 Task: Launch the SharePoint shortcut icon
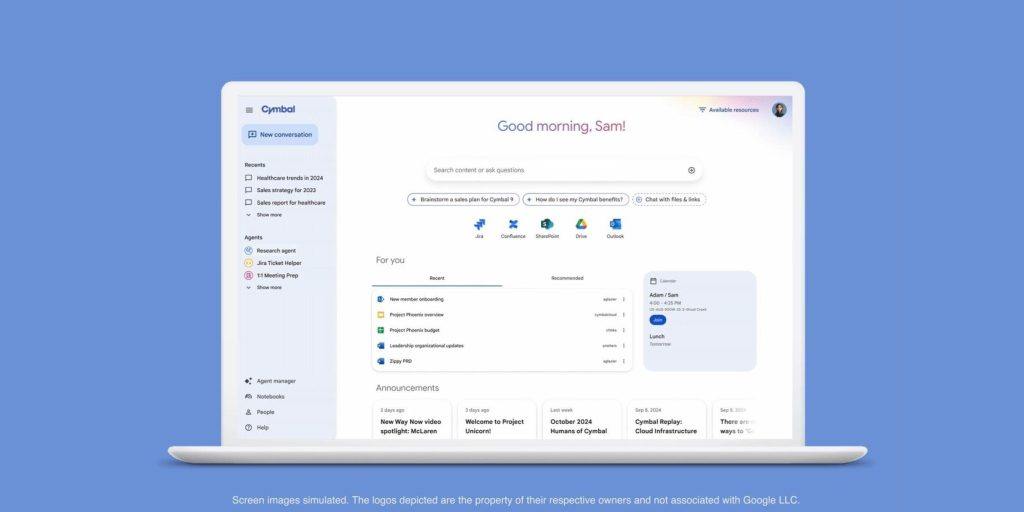(547, 225)
